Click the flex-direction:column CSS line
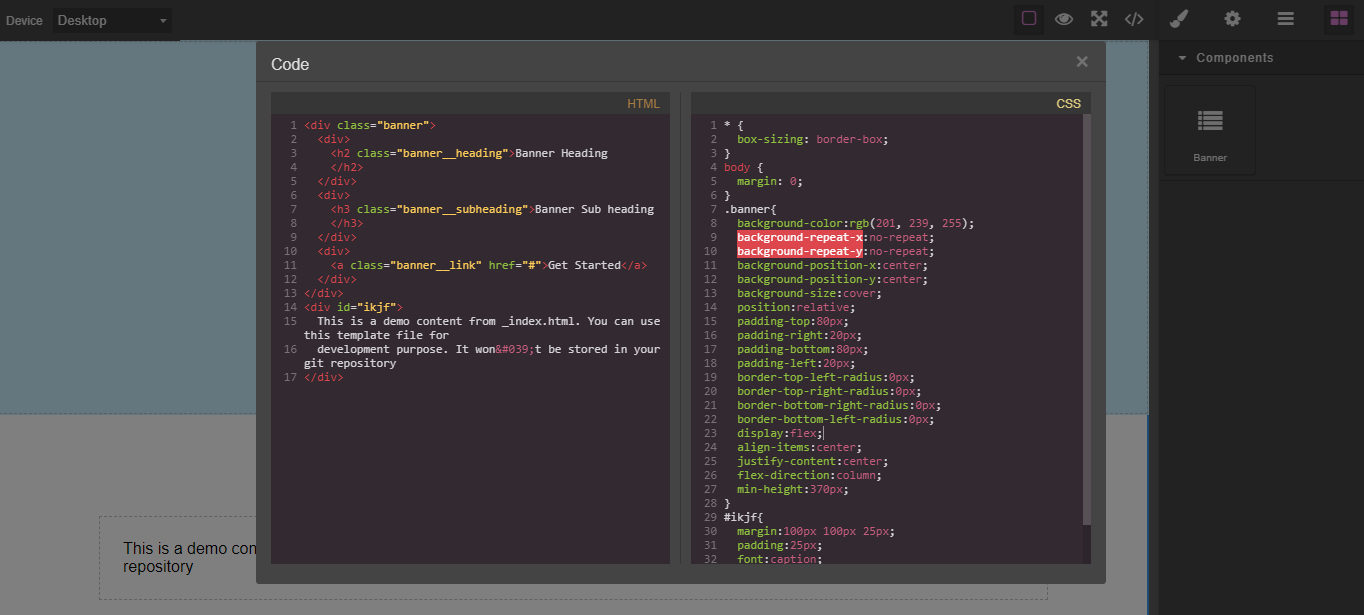Image resolution: width=1364 pixels, height=615 pixels. point(809,476)
